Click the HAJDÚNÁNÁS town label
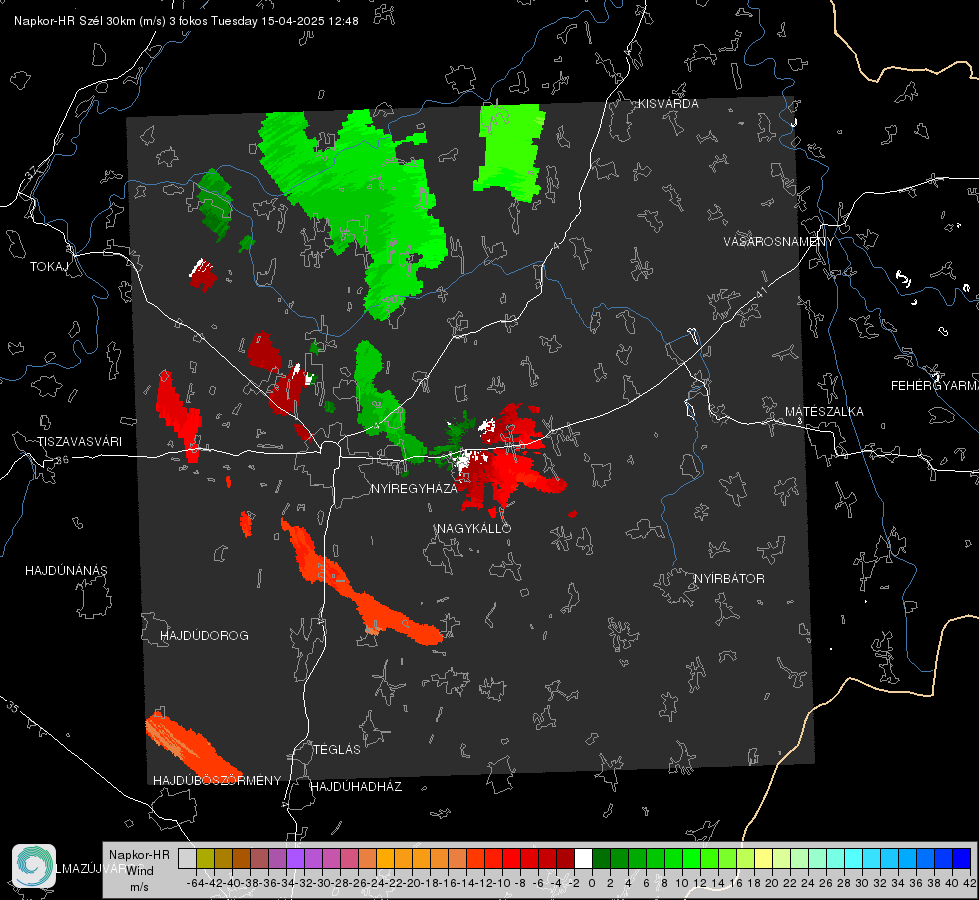This screenshot has height=900, width=979. coord(66,571)
